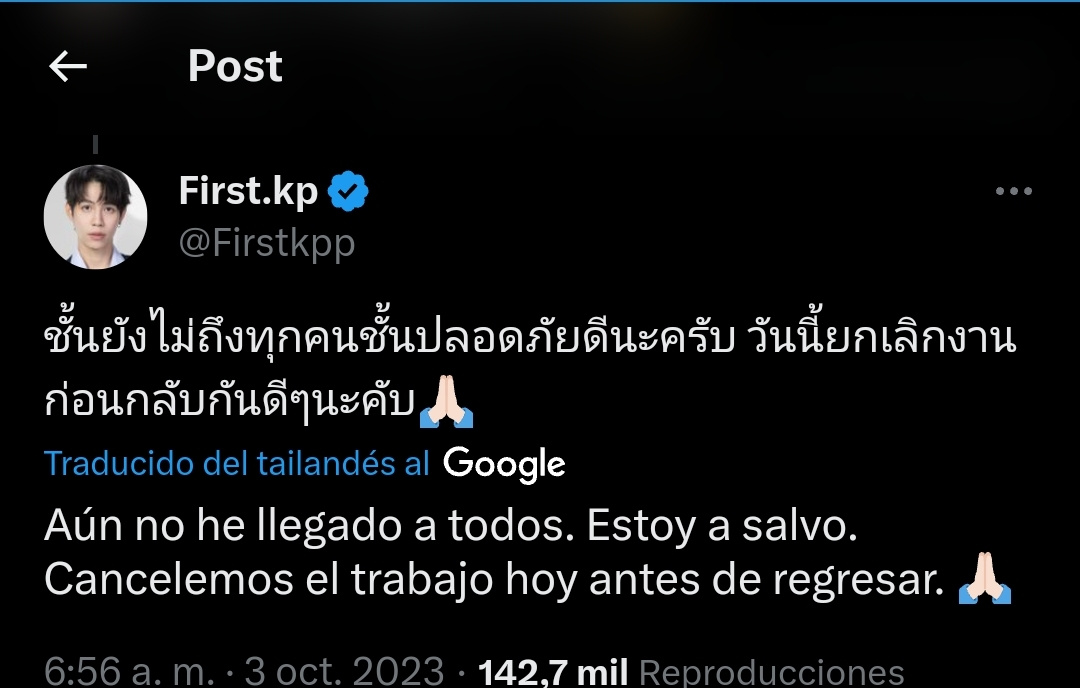1080x688 pixels.
Task: Click the '3 oct. 2023' date
Action: (x=344, y=671)
